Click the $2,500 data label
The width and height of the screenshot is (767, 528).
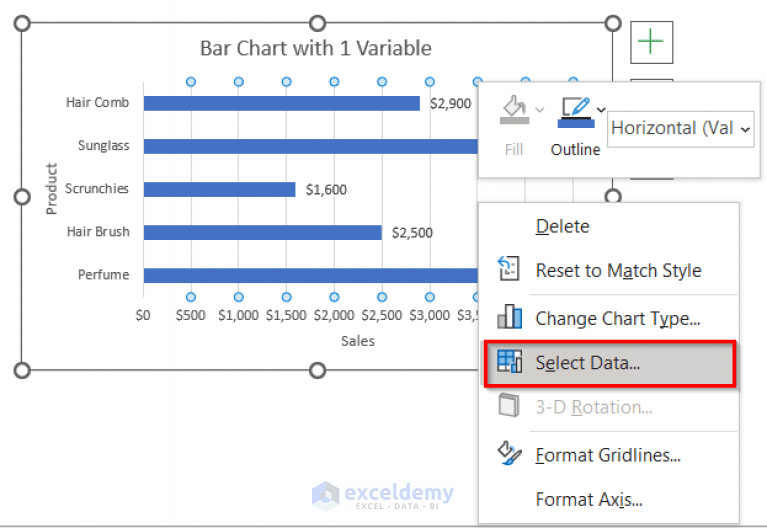[x=412, y=233]
